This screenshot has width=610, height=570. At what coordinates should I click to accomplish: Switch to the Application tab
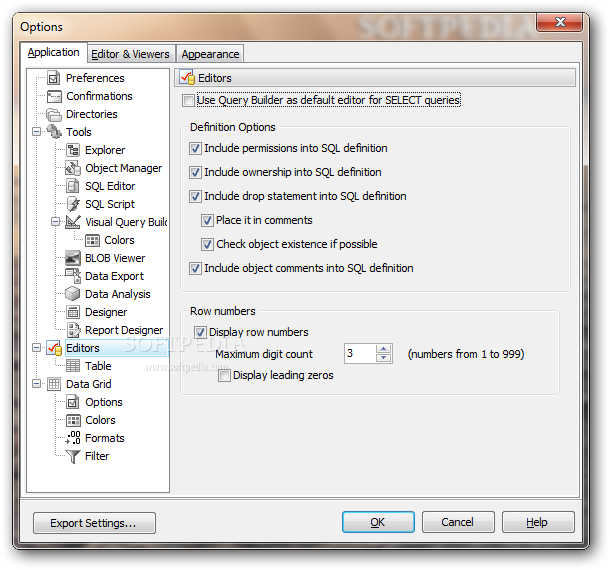click(54, 53)
